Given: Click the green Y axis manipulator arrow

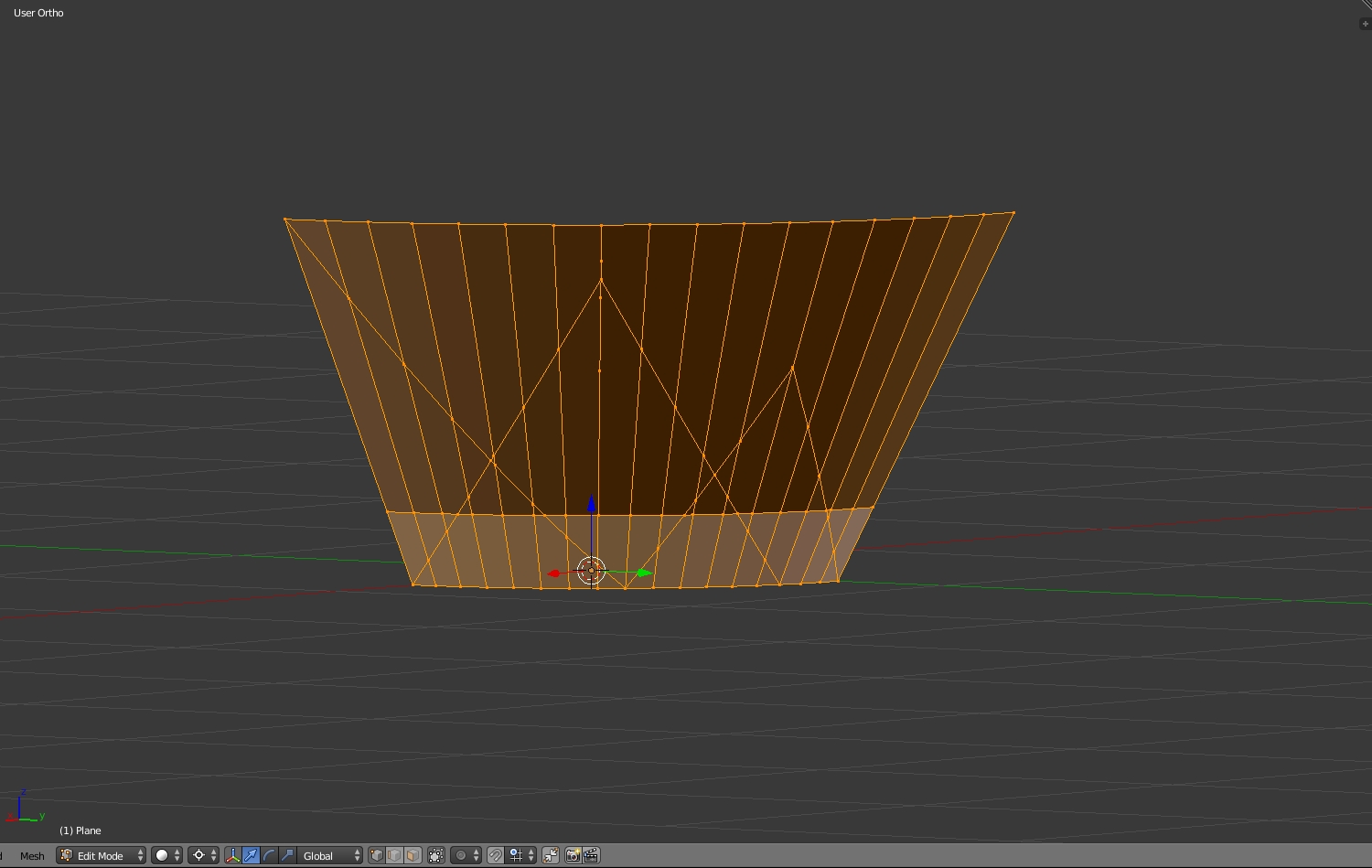Looking at the screenshot, I should coord(644,573).
